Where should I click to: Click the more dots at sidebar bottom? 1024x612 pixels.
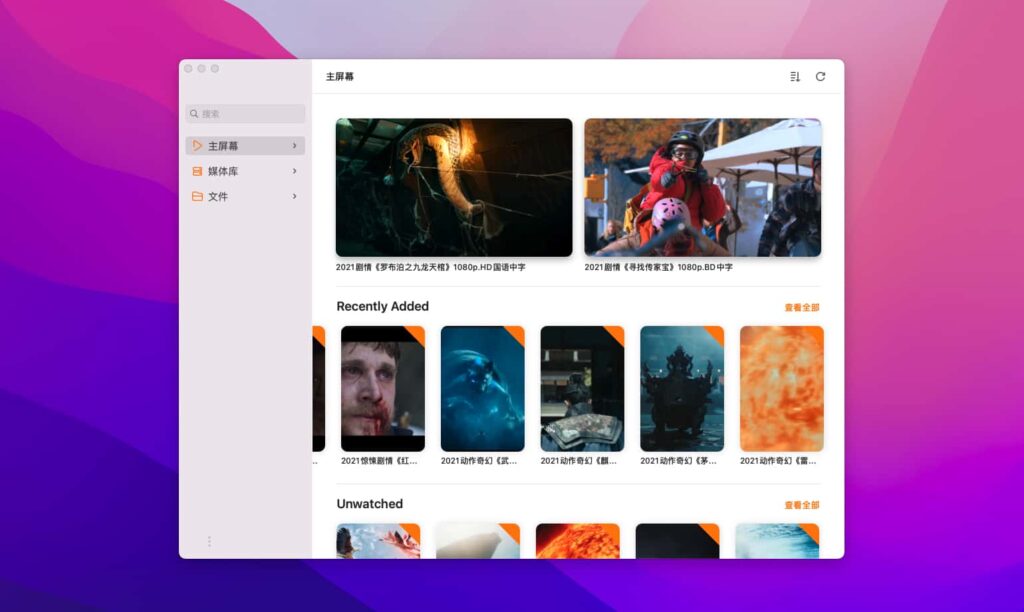coord(209,541)
